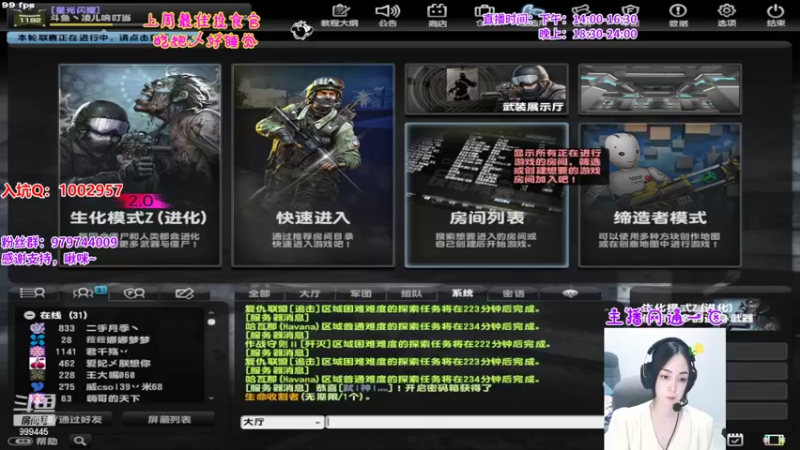Image resolution: width=800 pixels, height=450 pixels.
Task: Click the 结束 power exit icon
Action: [x=776, y=14]
